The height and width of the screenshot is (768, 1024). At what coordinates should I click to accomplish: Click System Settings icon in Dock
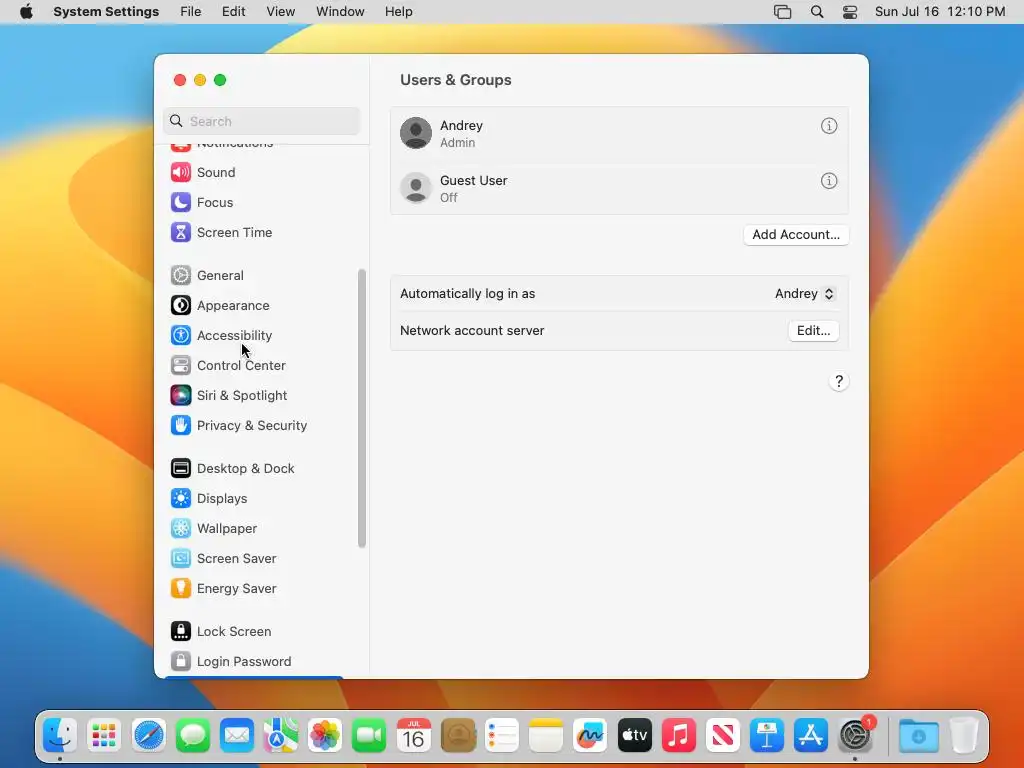click(x=855, y=735)
